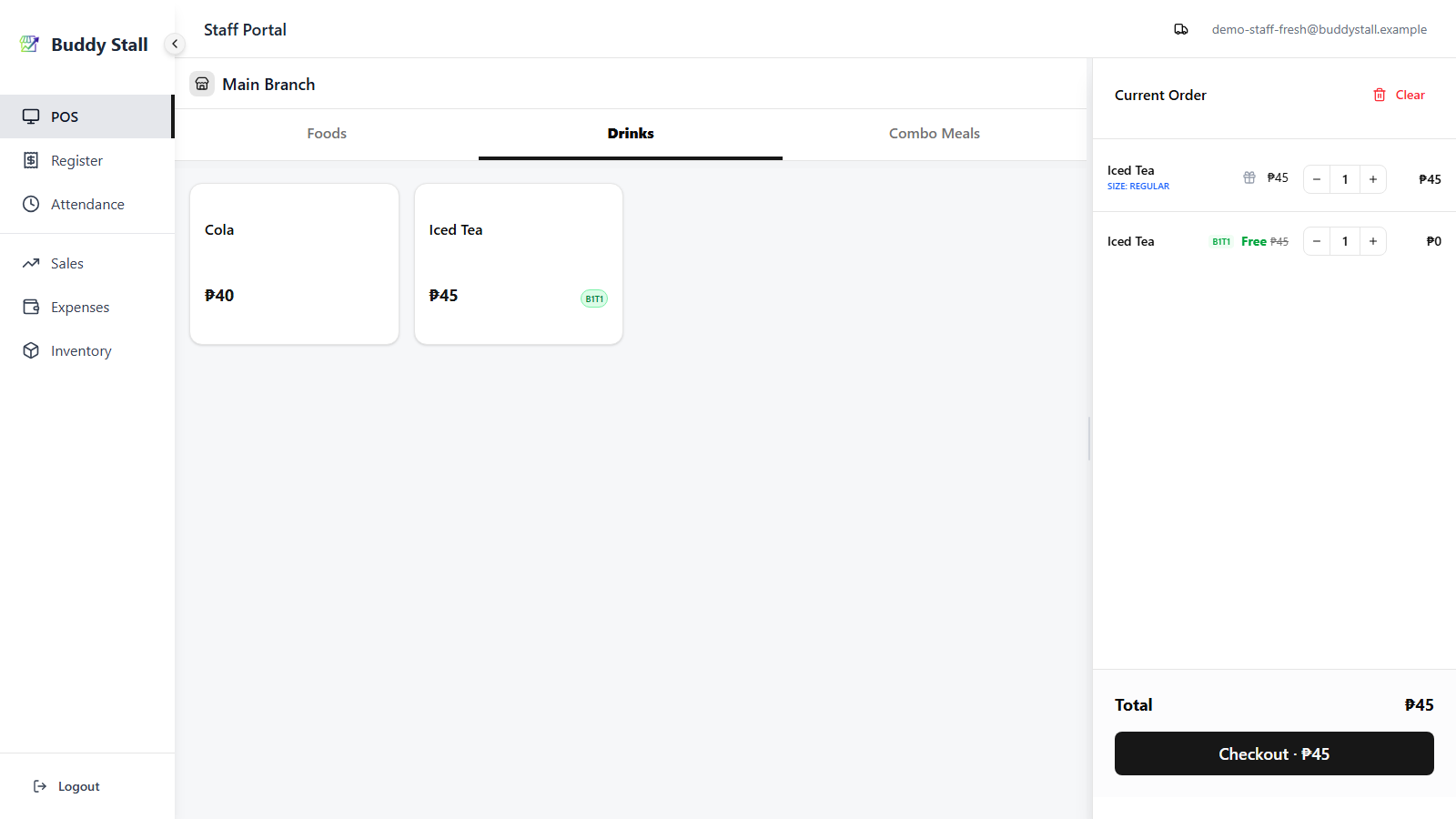Click quantity field of free Iced Tea

1345,241
